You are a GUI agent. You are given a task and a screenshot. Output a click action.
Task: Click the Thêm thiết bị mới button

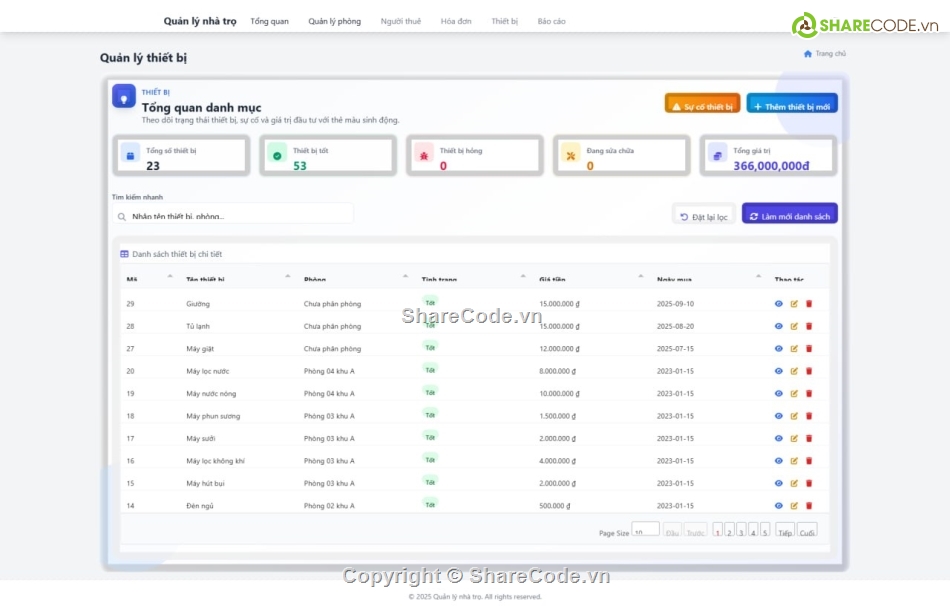click(x=791, y=102)
